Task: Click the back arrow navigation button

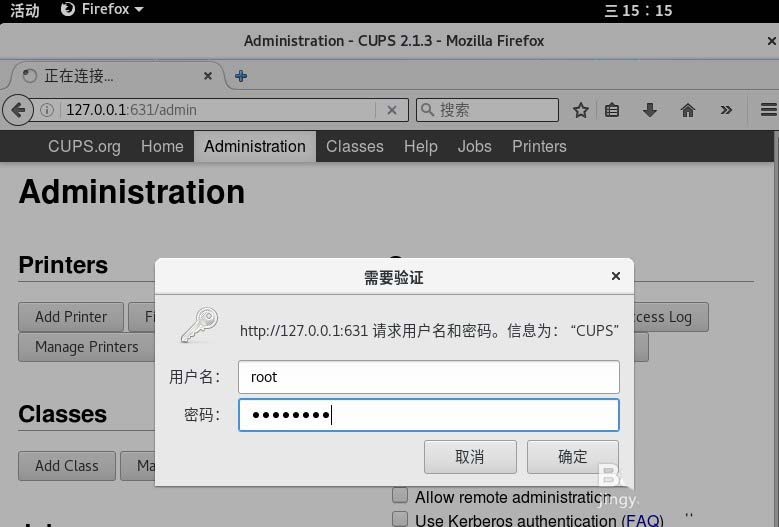Action: coord(18,110)
